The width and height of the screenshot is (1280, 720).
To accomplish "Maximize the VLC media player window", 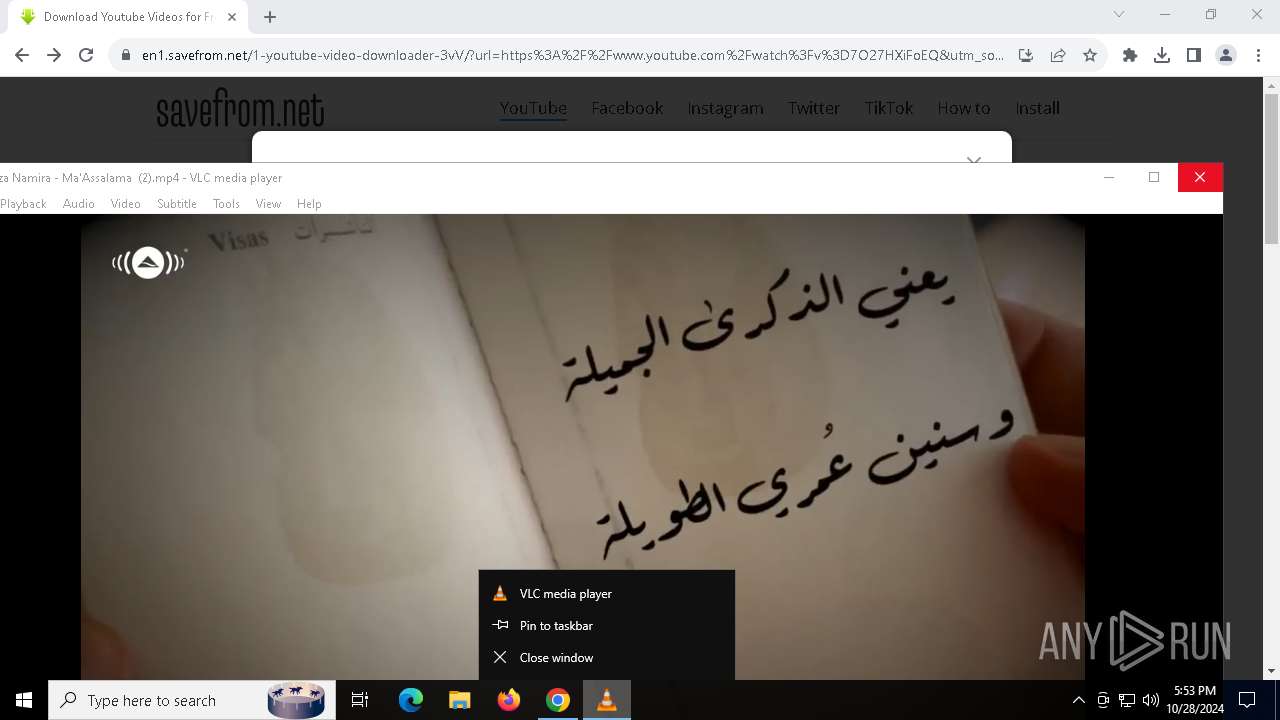I will 1154,177.
